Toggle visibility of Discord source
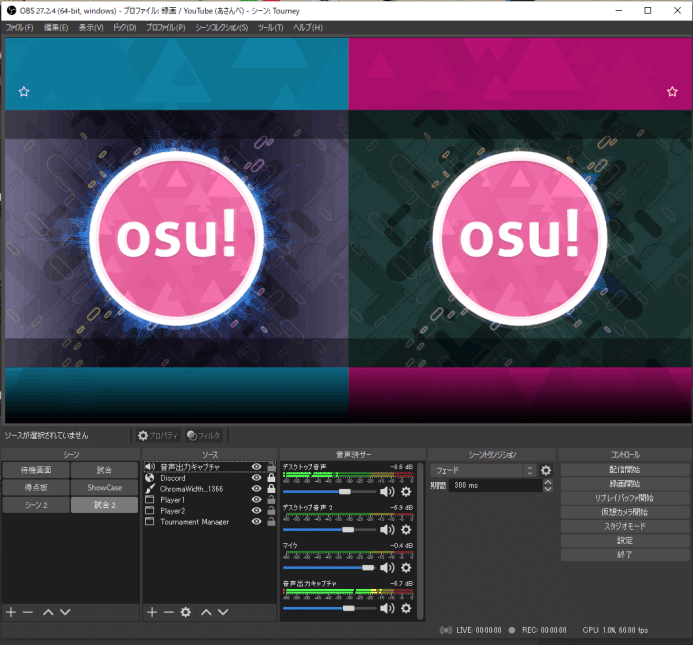693x645 pixels. tap(256, 478)
